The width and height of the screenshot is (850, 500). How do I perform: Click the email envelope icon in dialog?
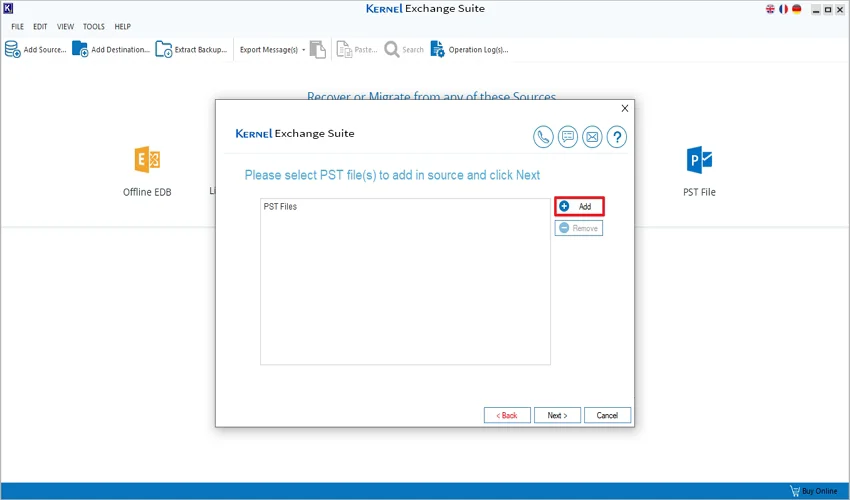[x=592, y=137]
